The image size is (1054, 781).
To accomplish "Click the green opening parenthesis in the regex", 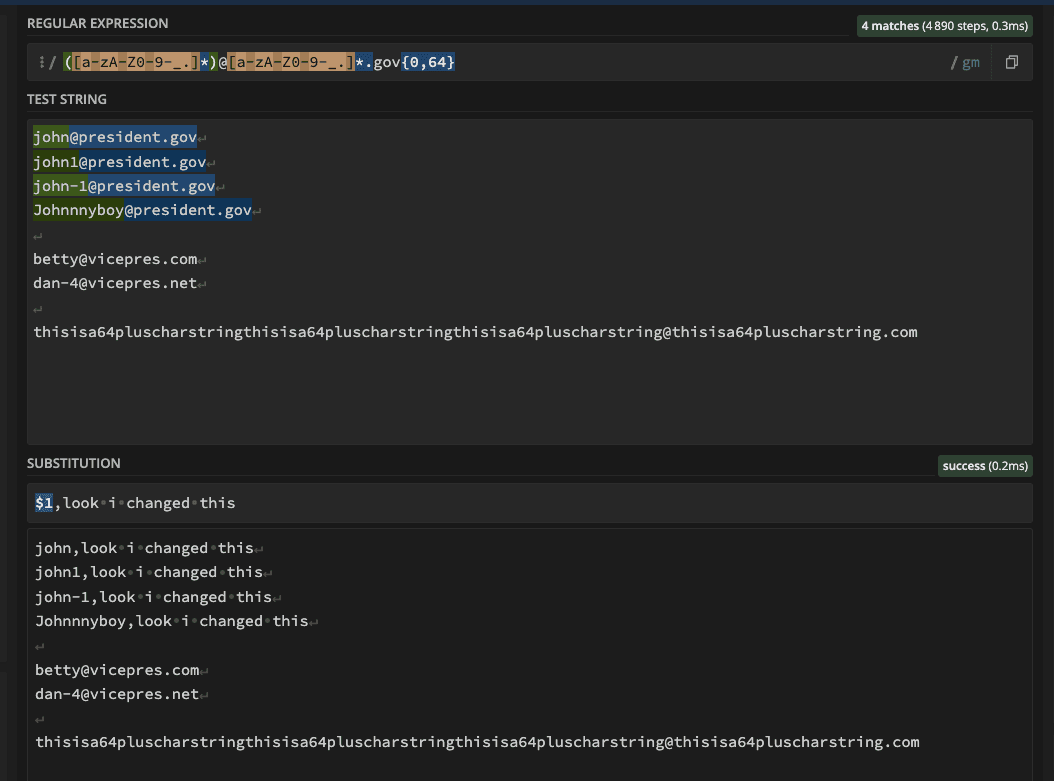I will tap(67, 61).
